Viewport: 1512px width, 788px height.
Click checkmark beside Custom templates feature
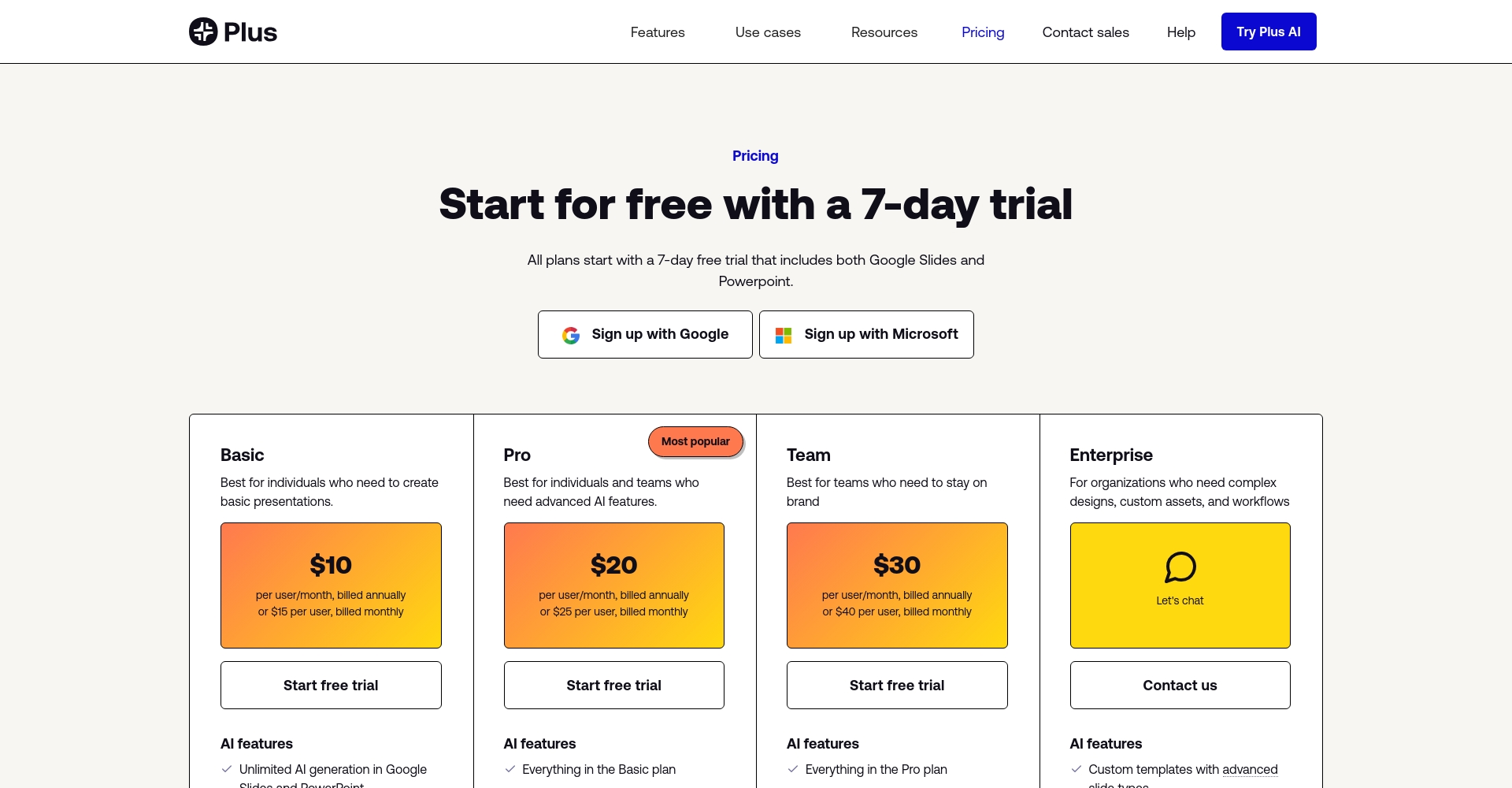coord(1077,769)
